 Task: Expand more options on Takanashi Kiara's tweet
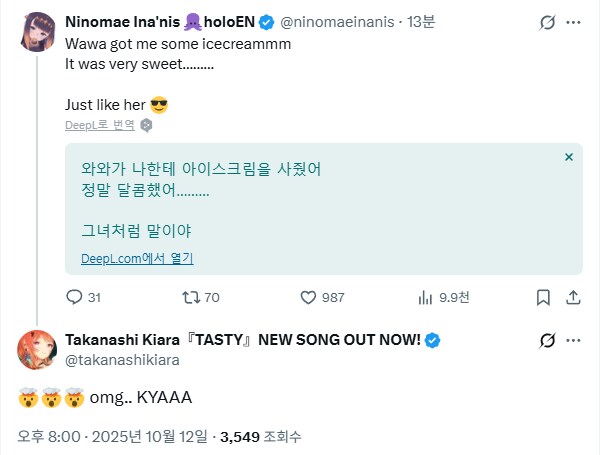tap(574, 341)
